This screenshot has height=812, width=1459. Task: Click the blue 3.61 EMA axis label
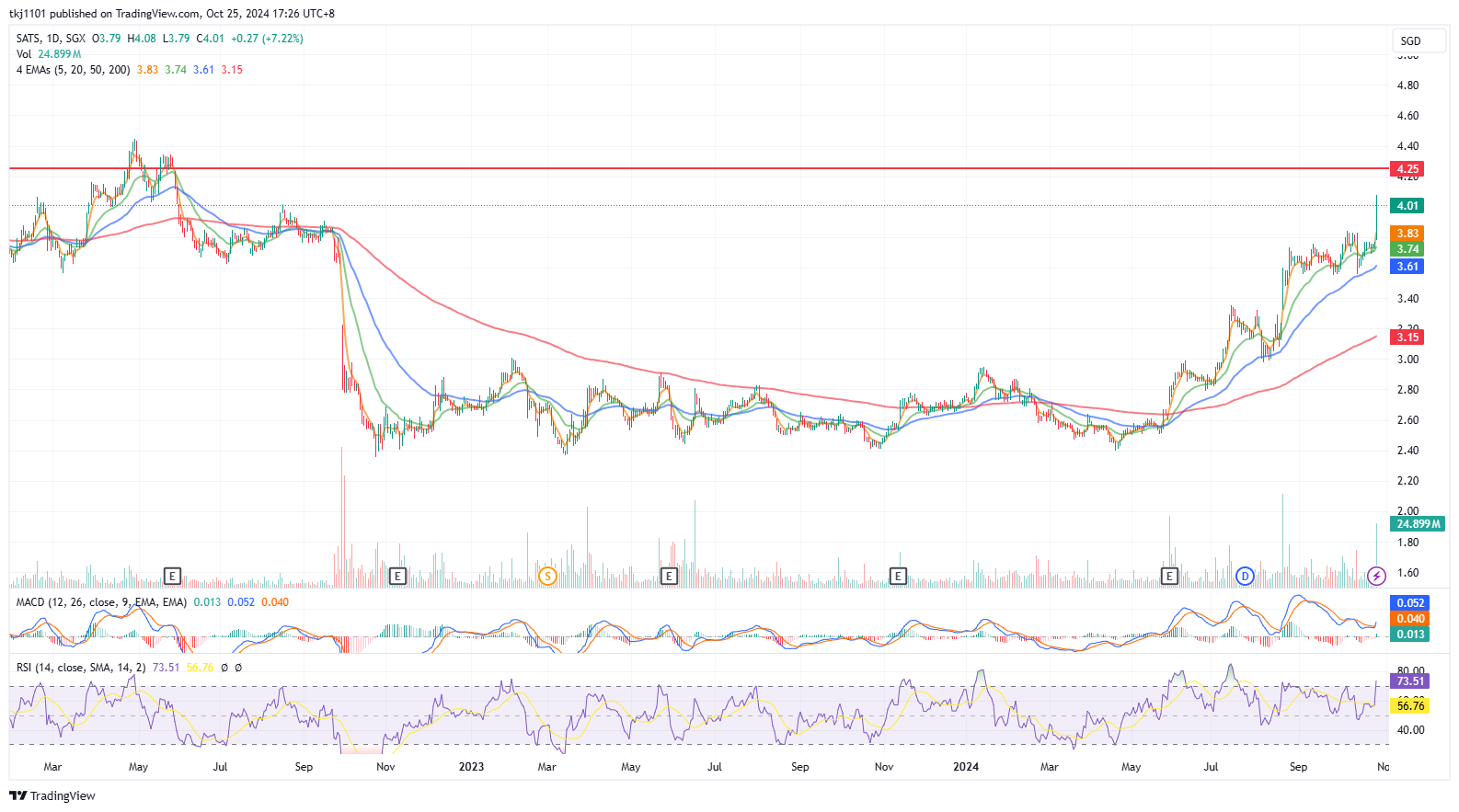coord(1407,267)
